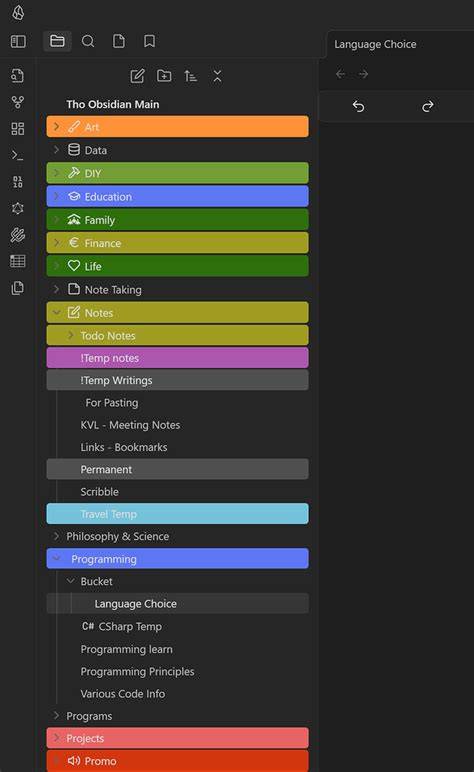Toggle the collapse all folders icon
The image size is (474, 772).
click(x=217, y=76)
